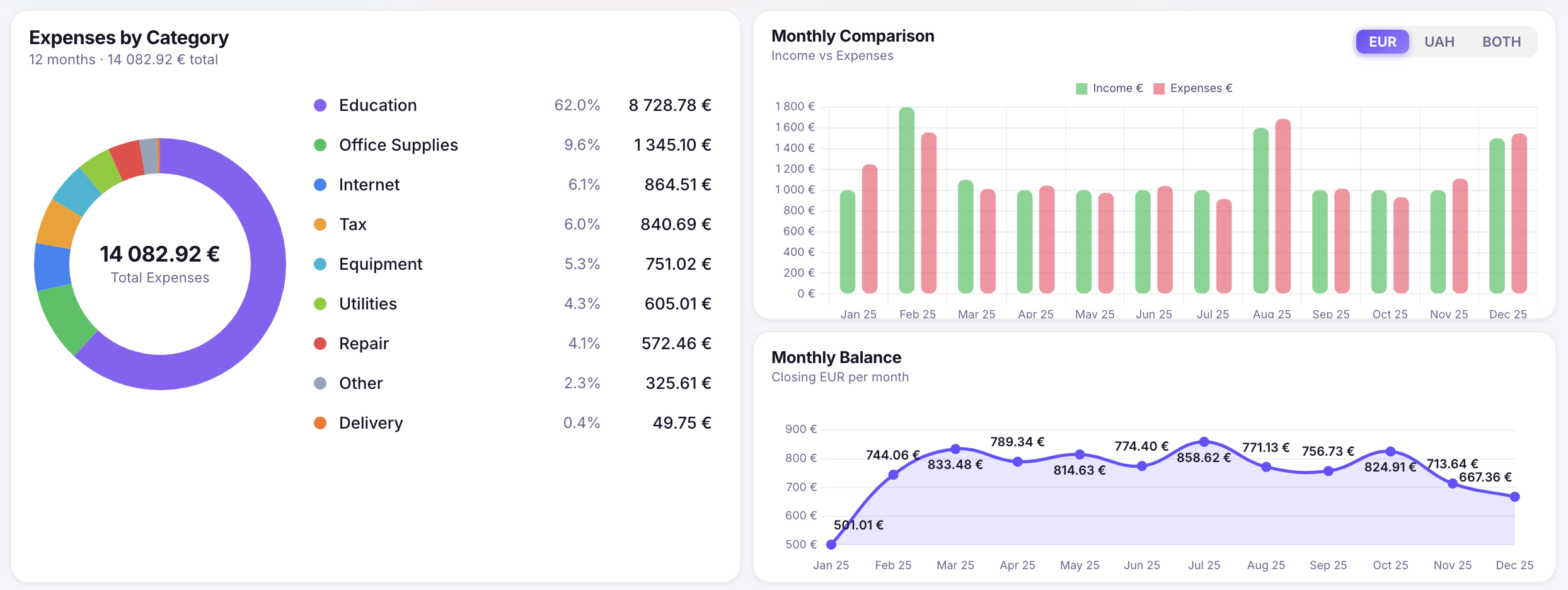Image resolution: width=1568 pixels, height=590 pixels.
Task: Click the Jul 25 balance point marker
Action: 1204,442
